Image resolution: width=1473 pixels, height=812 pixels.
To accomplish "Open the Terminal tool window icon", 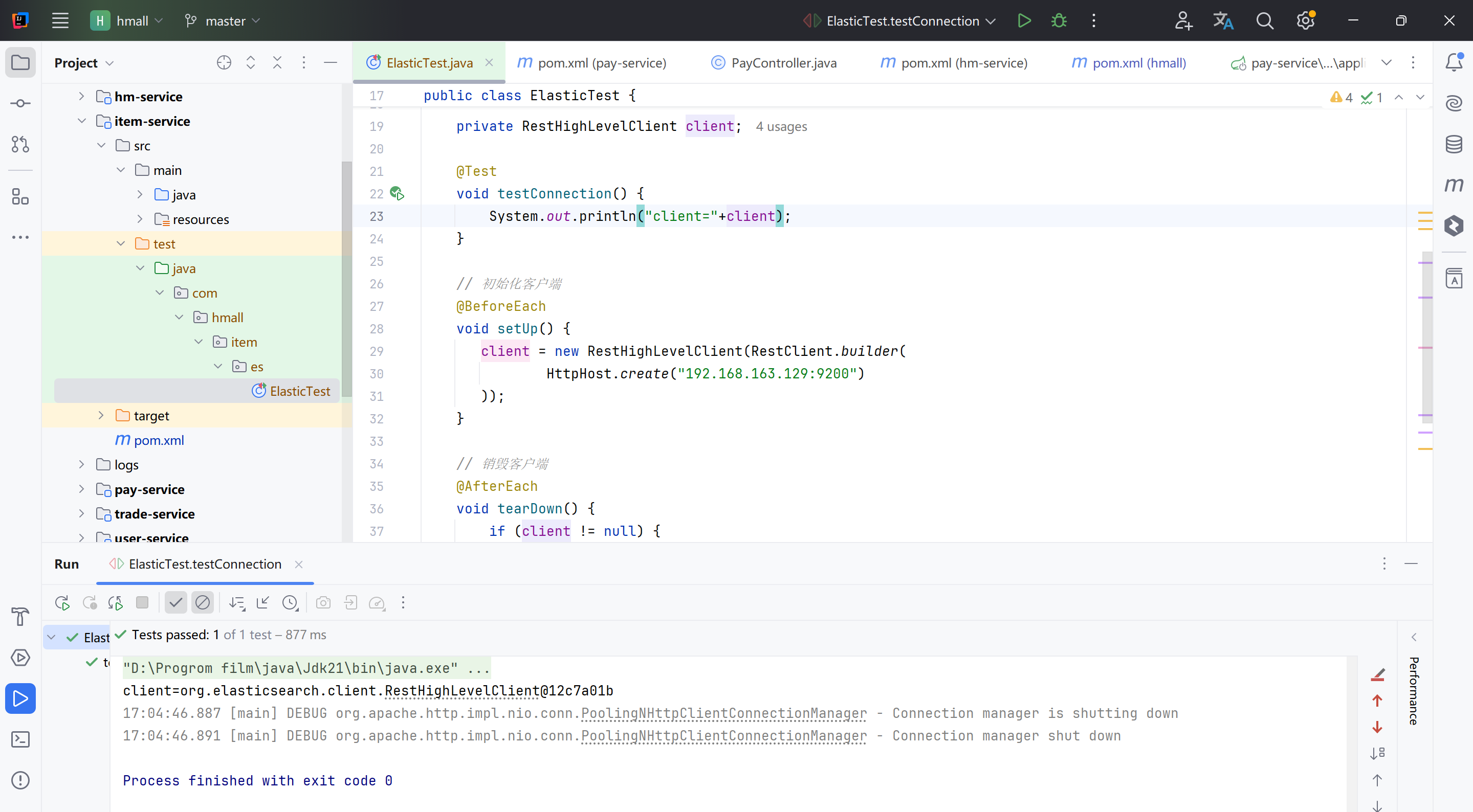I will pyautogui.click(x=20, y=739).
